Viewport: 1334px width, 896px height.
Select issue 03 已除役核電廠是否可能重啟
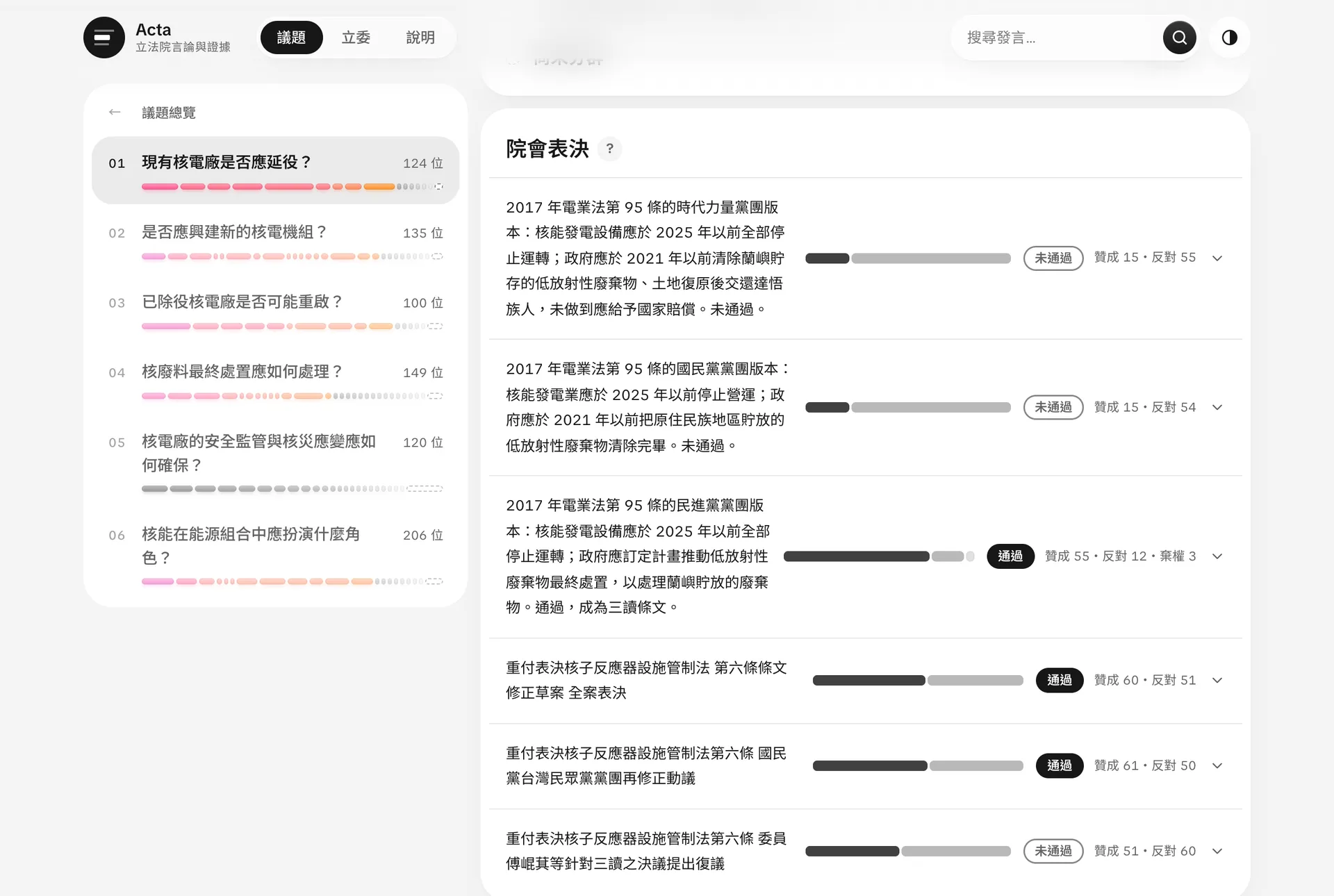[x=275, y=310]
